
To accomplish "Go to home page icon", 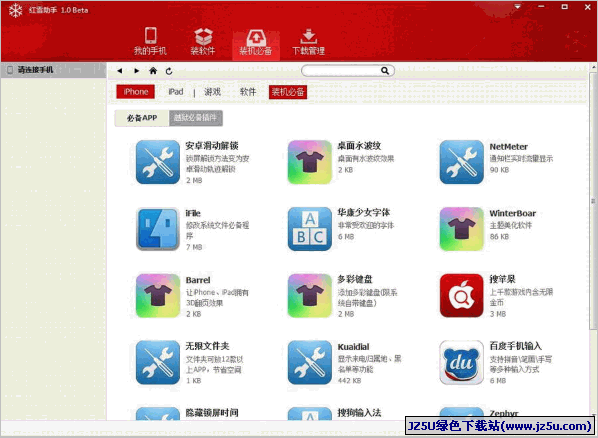I will click(x=153, y=71).
